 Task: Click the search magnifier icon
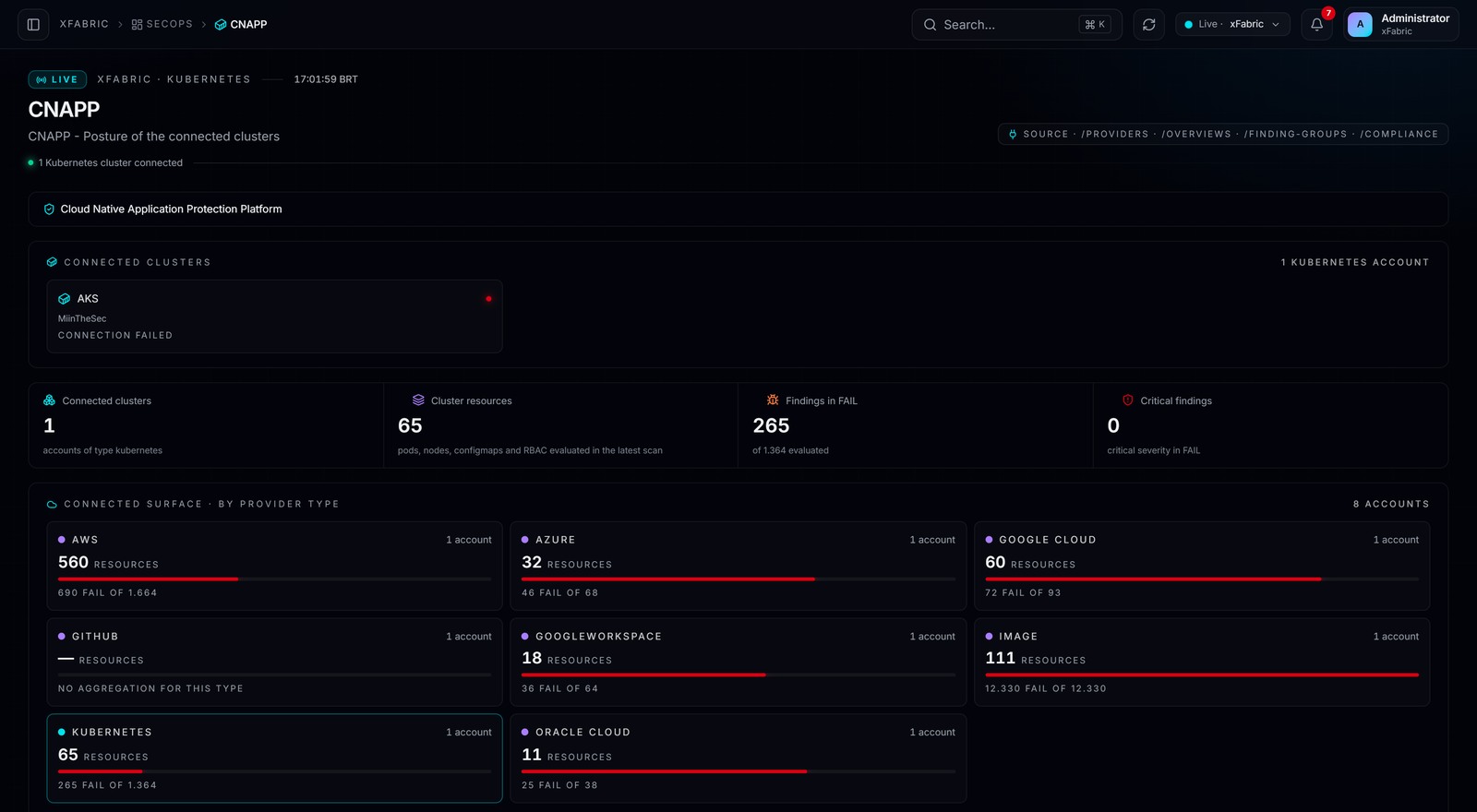click(930, 25)
